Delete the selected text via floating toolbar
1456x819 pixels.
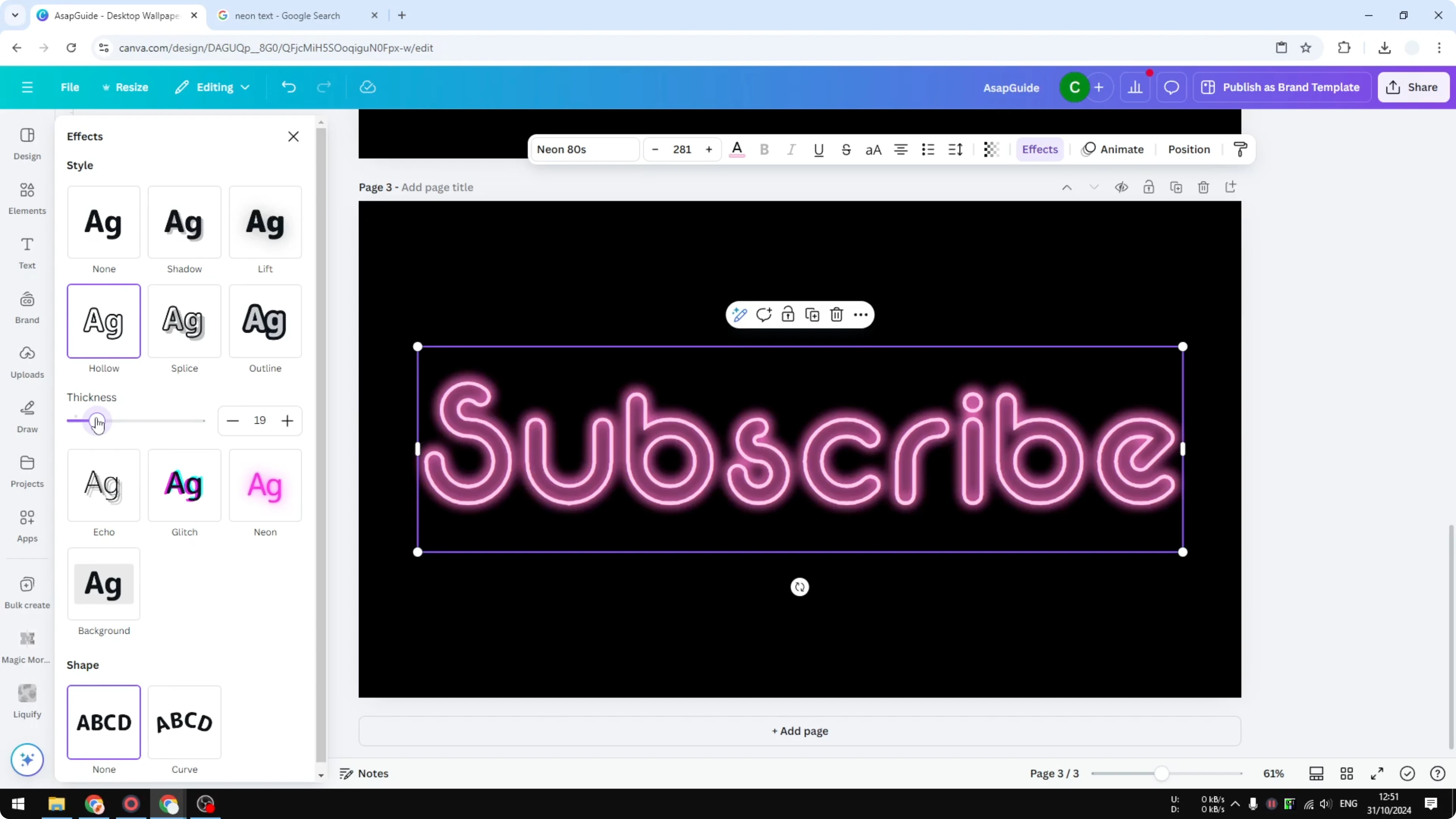pos(836,314)
